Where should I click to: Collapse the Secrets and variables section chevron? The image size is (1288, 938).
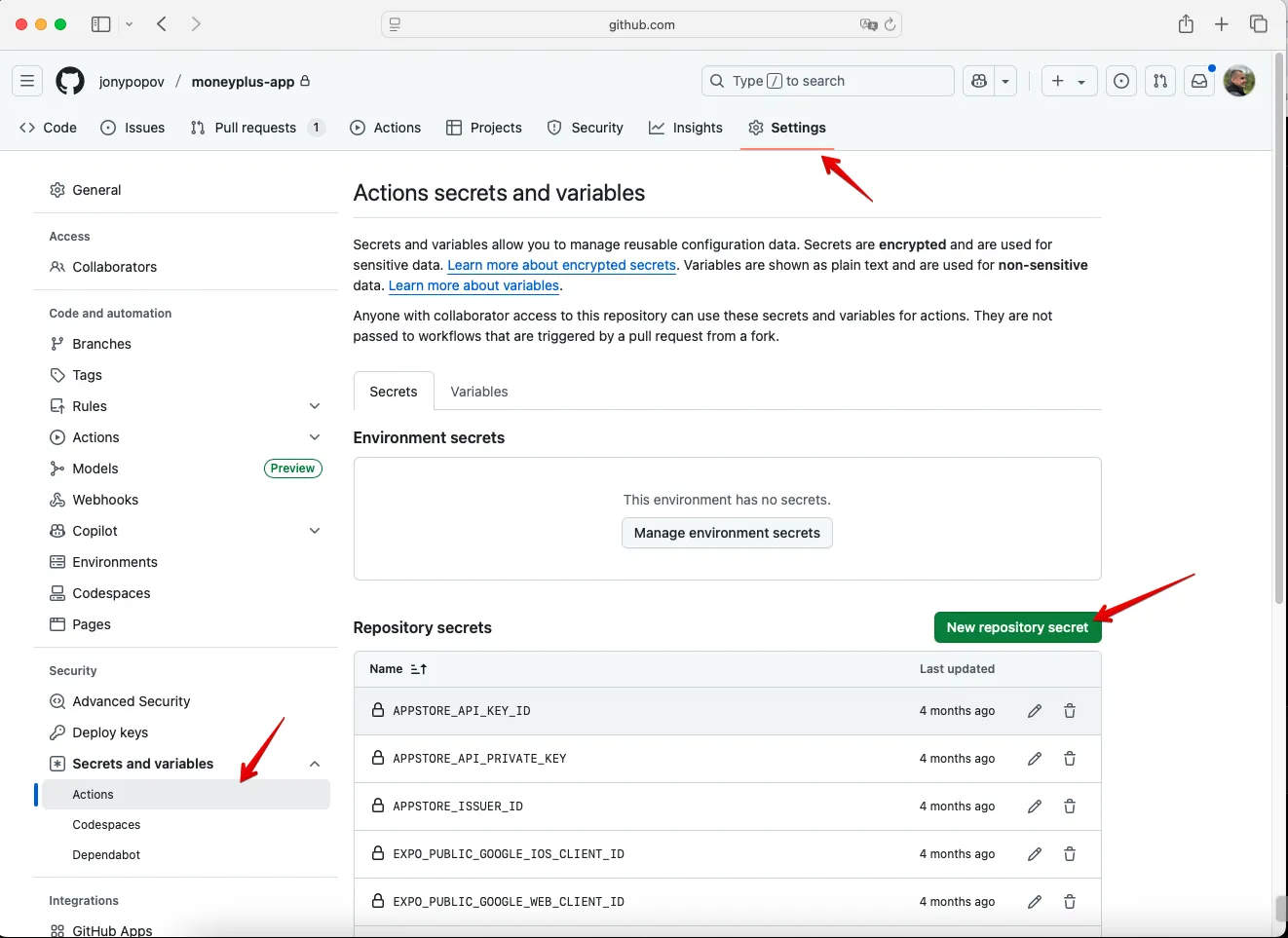tap(315, 764)
